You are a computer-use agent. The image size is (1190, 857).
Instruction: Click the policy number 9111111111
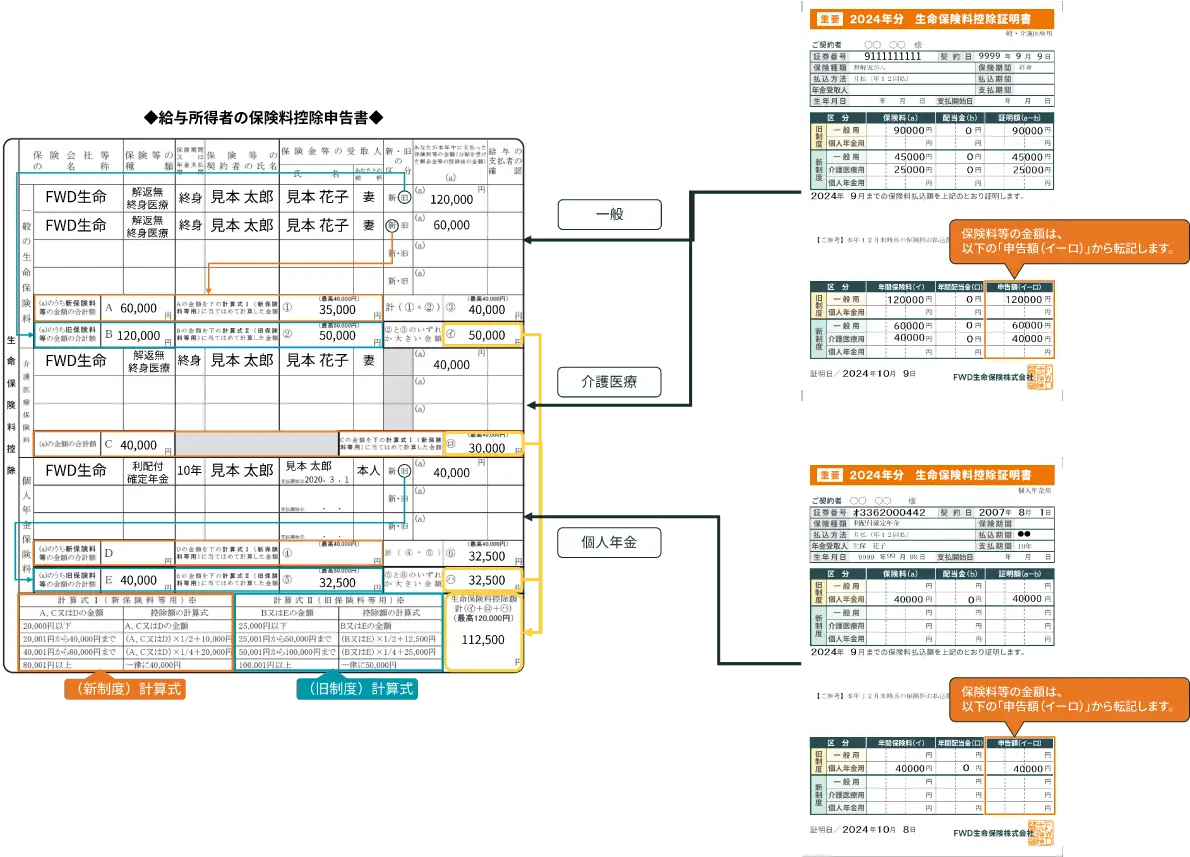pos(892,56)
